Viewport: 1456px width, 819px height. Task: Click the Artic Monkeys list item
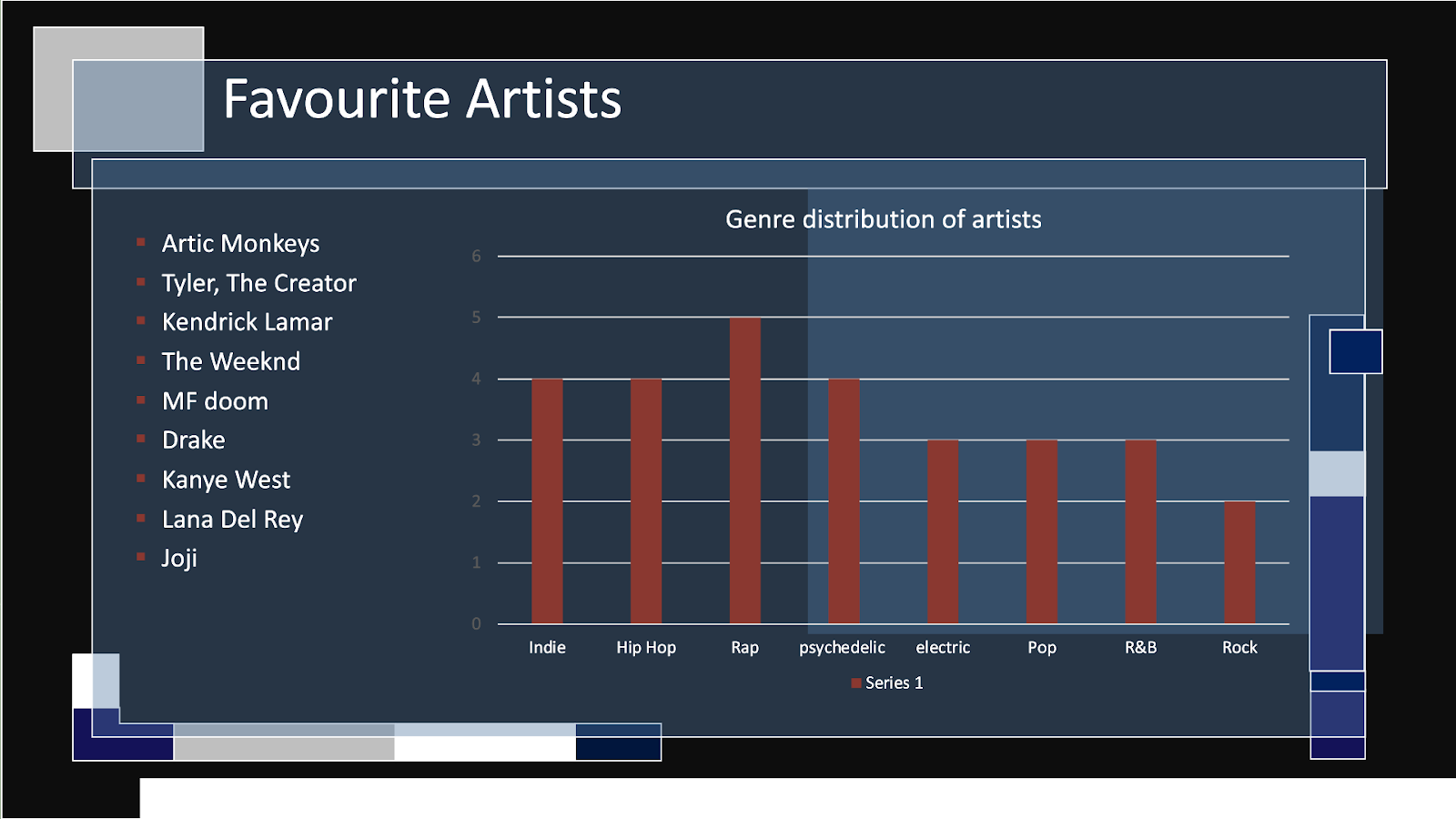pos(240,244)
